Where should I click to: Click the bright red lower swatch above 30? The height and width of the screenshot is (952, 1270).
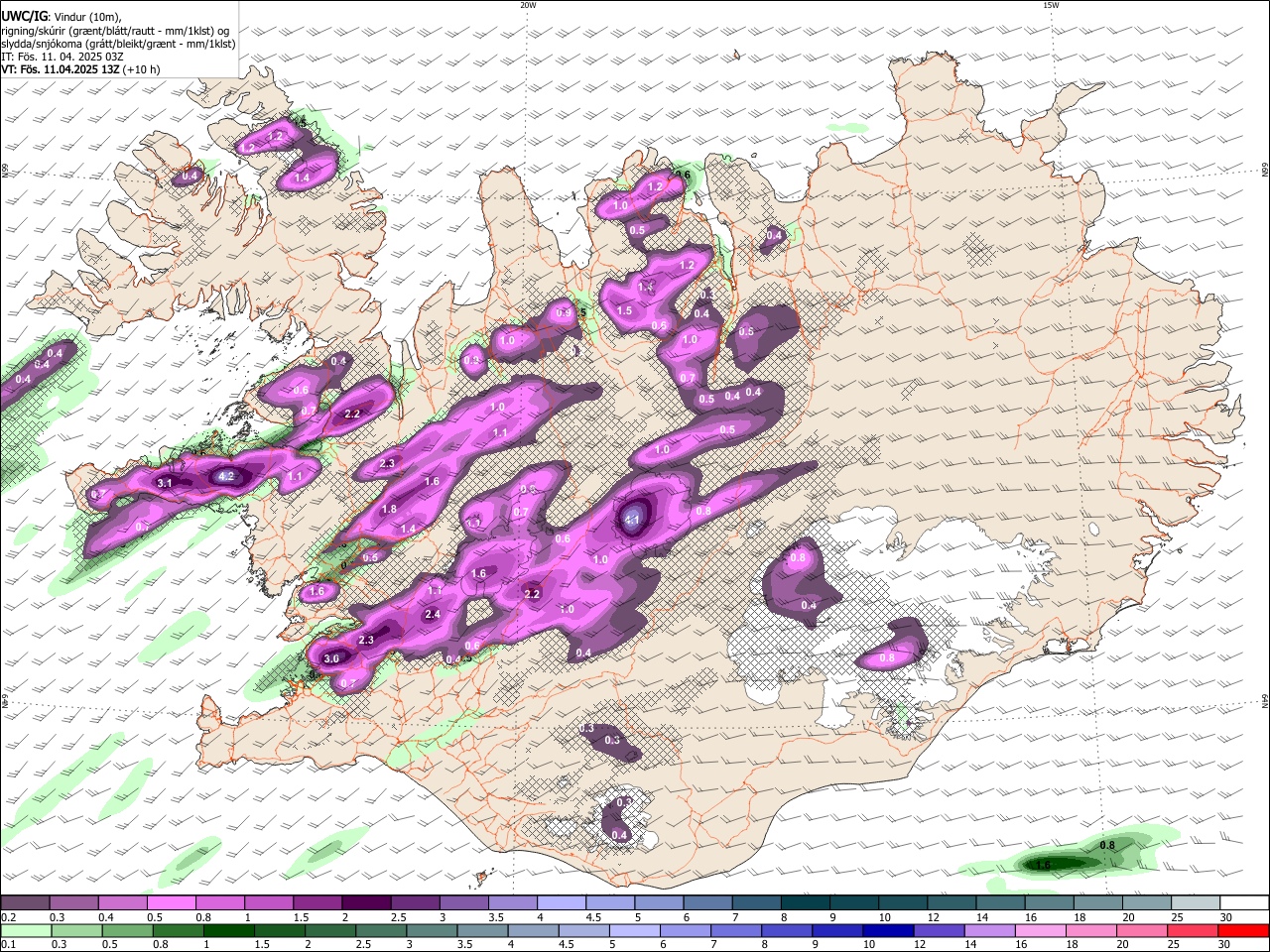click(1244, 930)
